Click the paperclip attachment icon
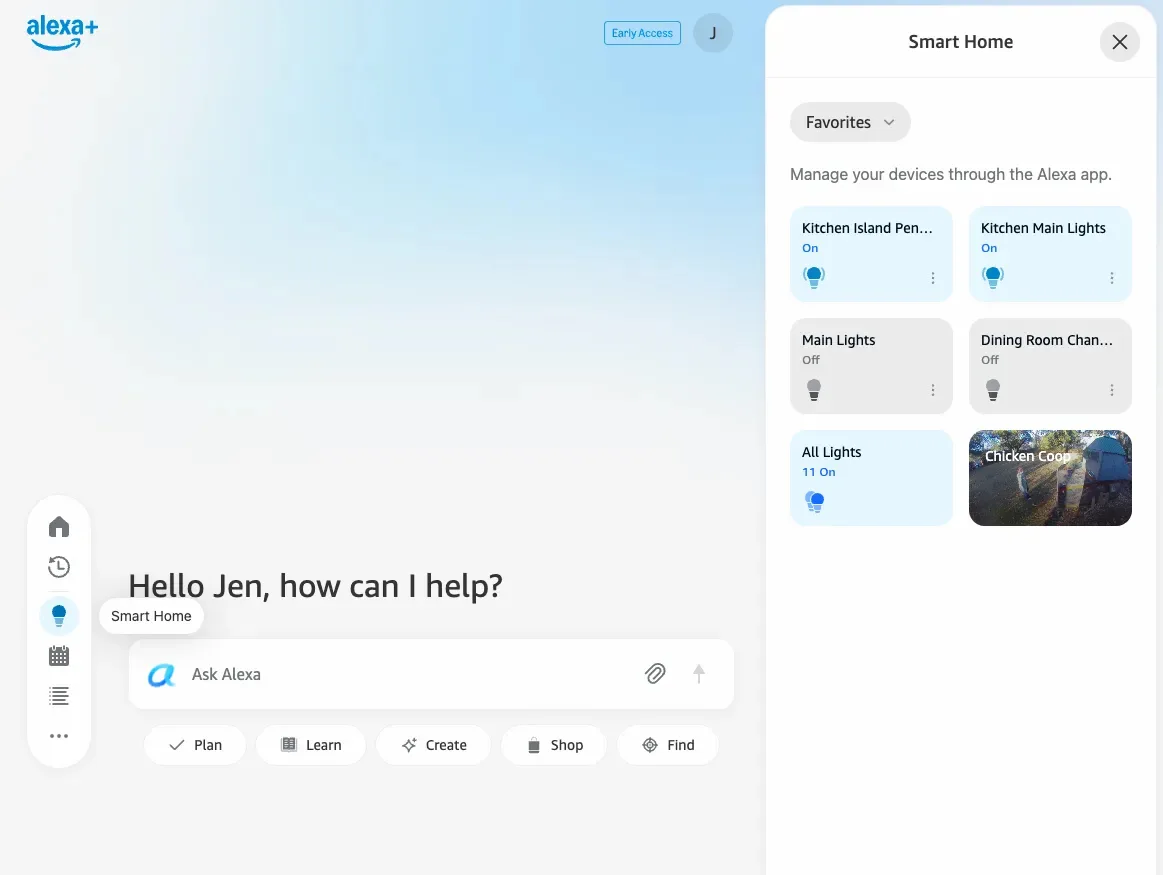Screen dimensions: 1163x875 655,673
